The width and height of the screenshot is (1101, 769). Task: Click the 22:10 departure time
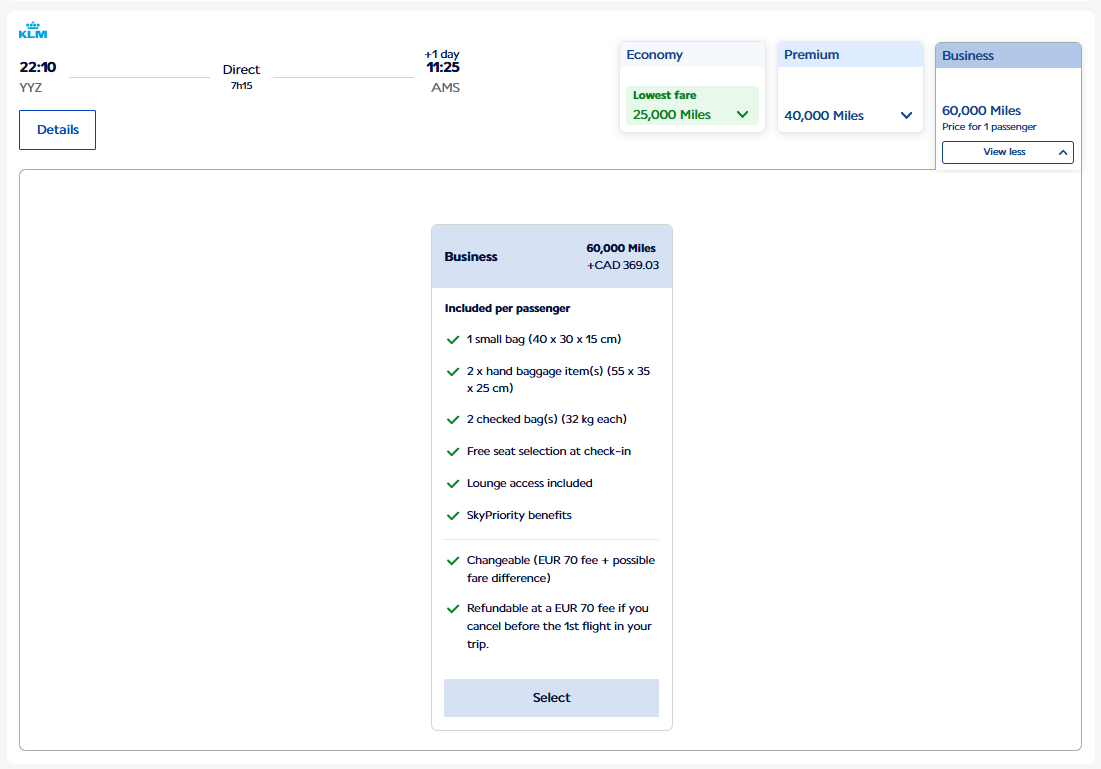tap(38, 68)
